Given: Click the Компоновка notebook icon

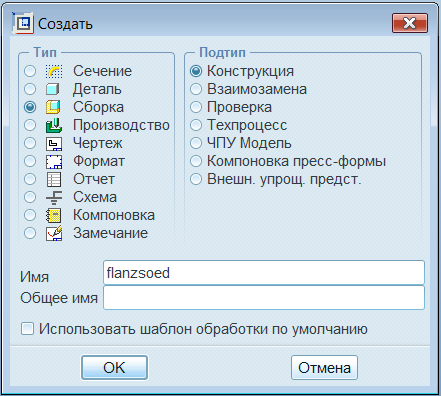Looking at the screenshot, I should tap(54, 215).
